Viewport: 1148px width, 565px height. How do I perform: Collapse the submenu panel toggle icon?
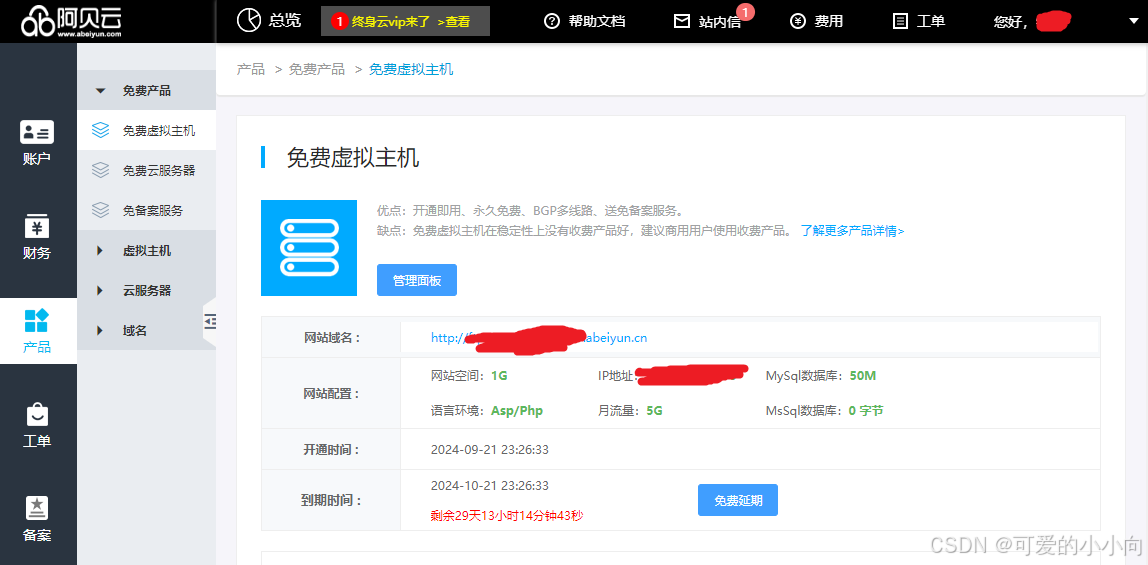[210, 321]
